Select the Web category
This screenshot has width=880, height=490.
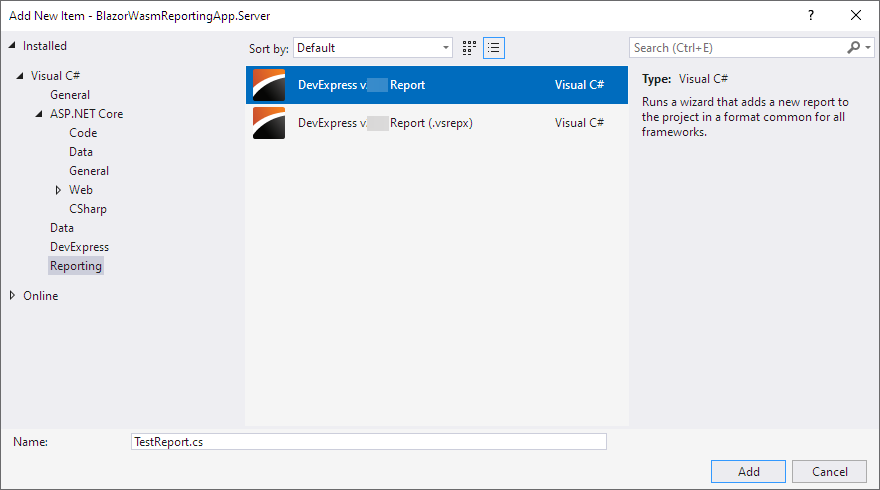pyautogui.click(x=81, y=190)
